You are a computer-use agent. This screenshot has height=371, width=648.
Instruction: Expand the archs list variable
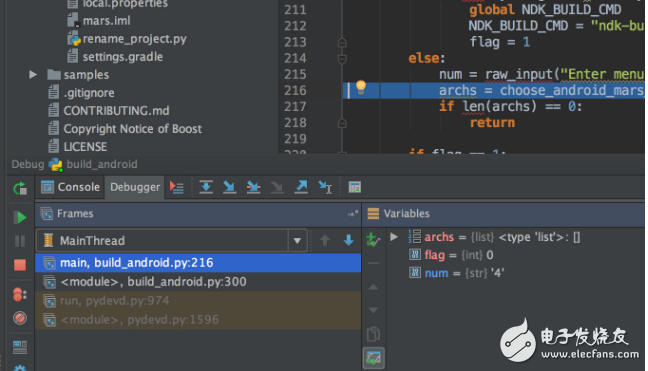[x=394, y=237]
